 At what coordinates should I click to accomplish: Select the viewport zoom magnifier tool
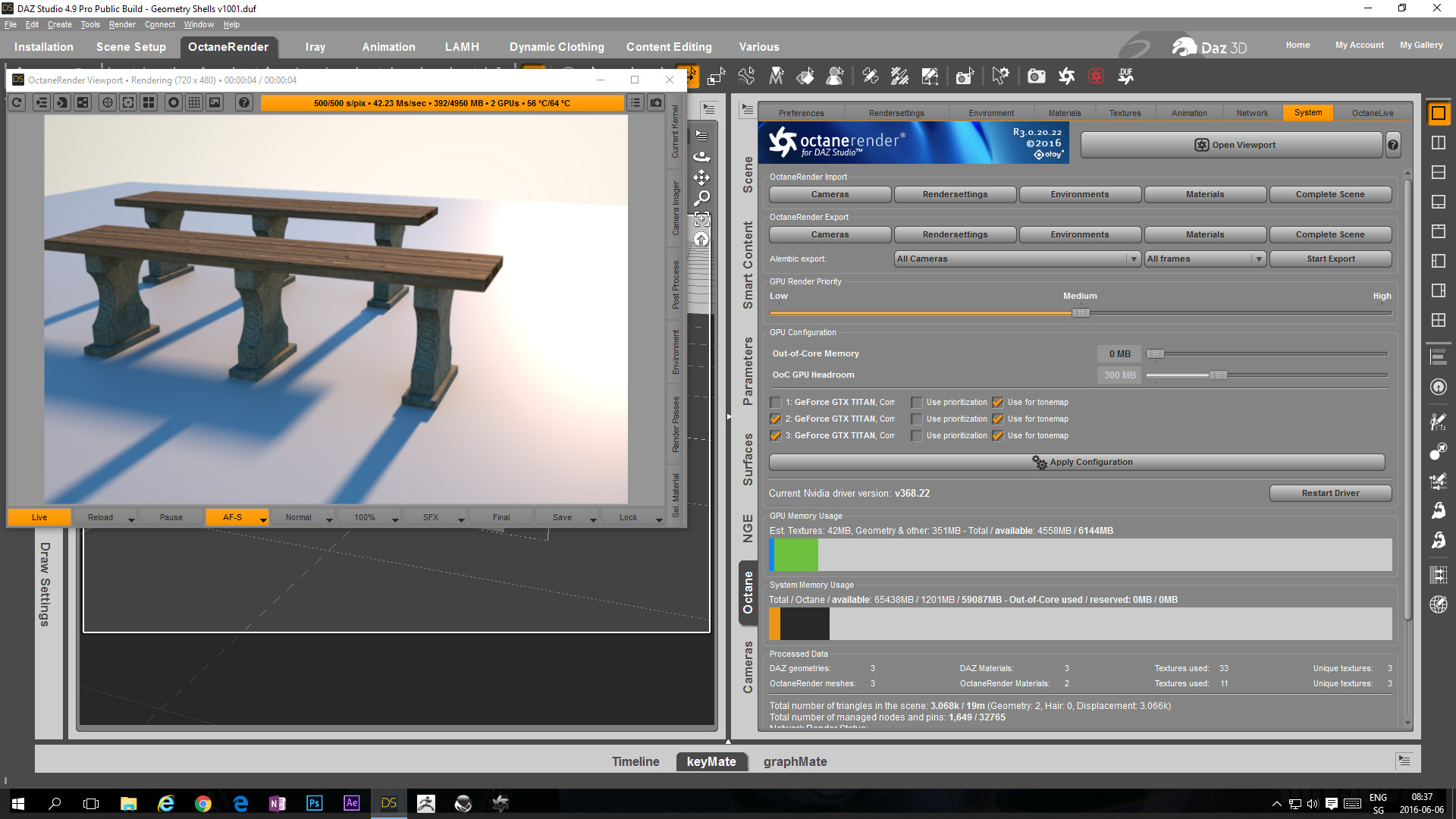(x=702, y=198)
